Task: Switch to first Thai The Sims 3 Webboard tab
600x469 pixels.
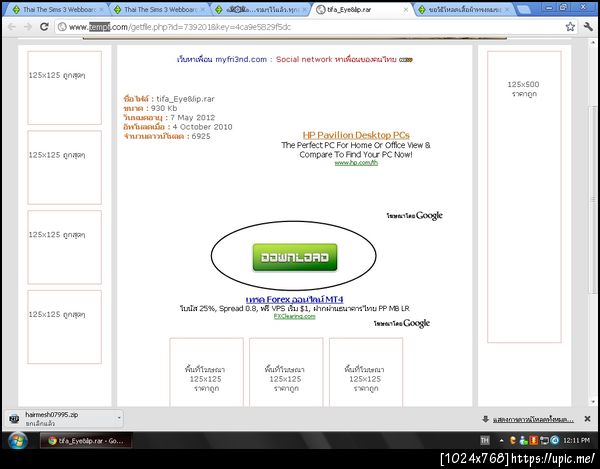Action: pyautogui.click(x=57, y=10)
